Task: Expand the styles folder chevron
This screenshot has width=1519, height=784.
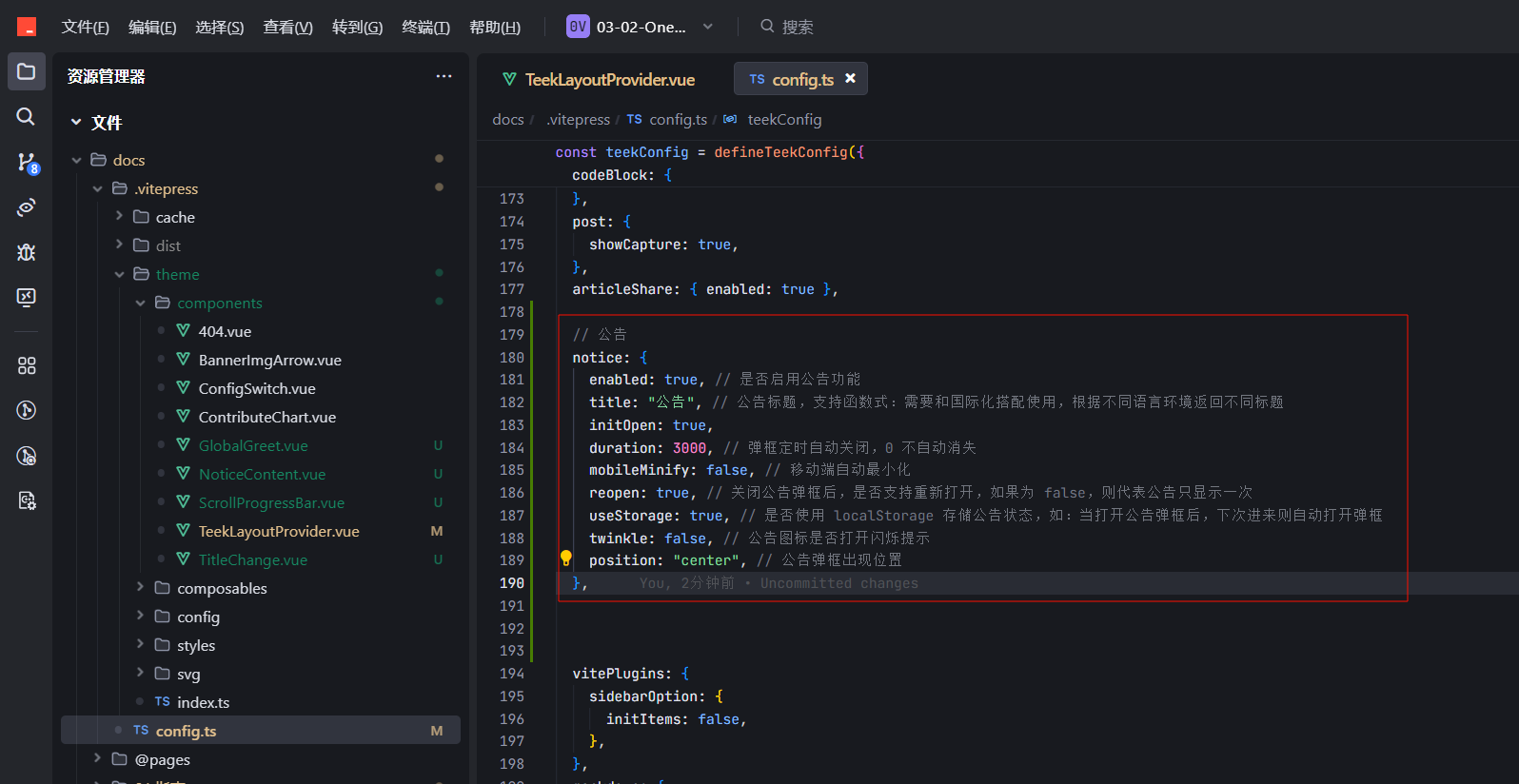Action: (141, 644)
